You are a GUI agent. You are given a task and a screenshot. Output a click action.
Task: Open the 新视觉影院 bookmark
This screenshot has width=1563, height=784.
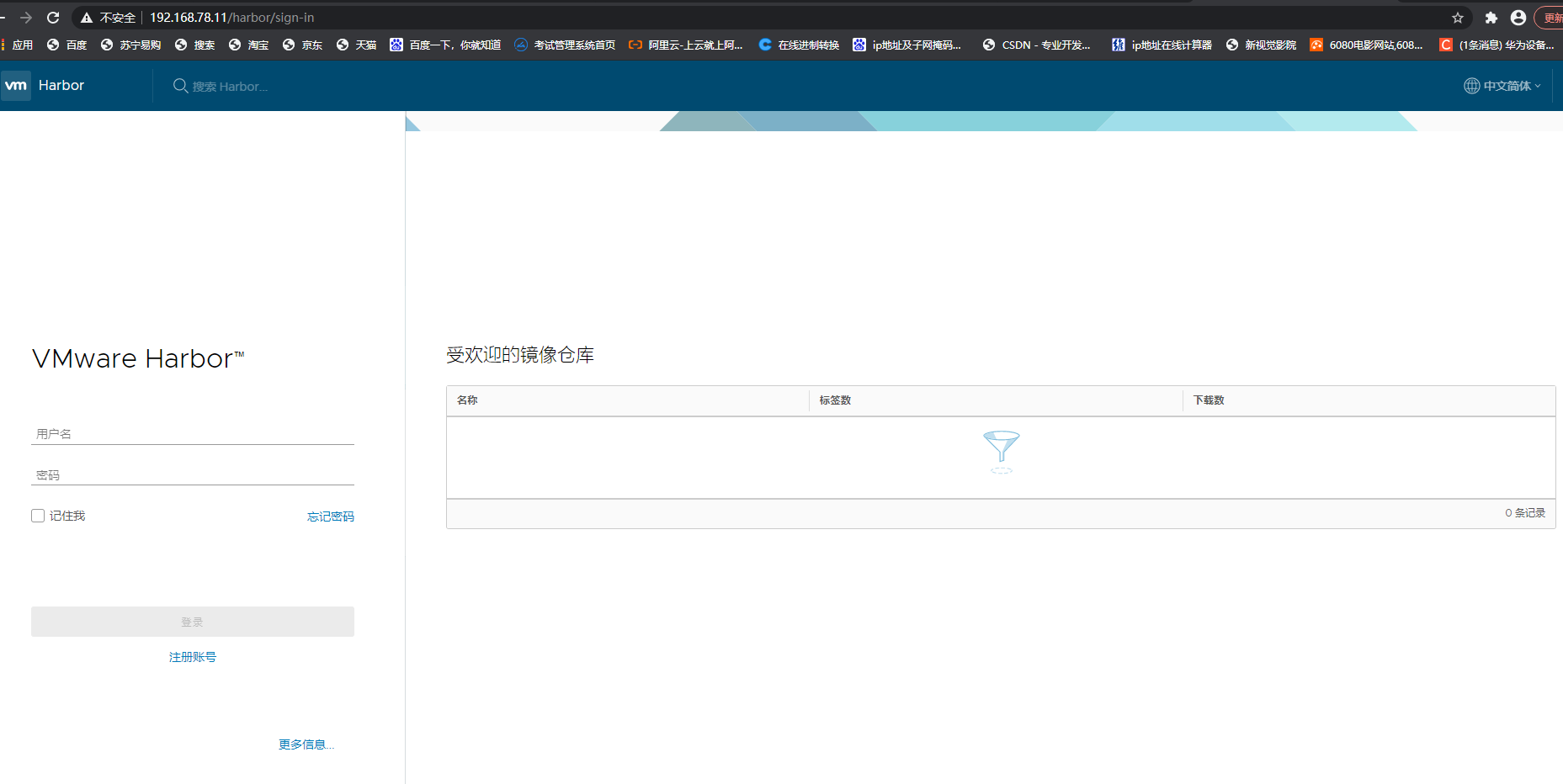[x=1262, y=45]
